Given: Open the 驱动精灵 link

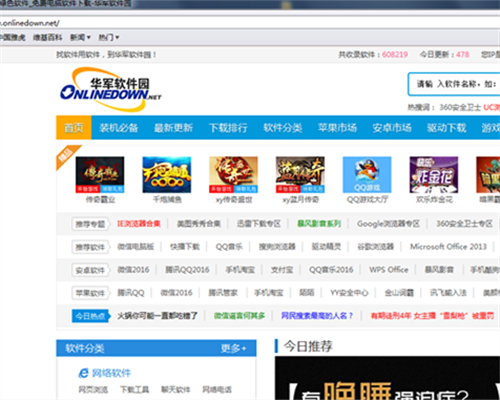Looking at the screenshot, I should (326, 247).
